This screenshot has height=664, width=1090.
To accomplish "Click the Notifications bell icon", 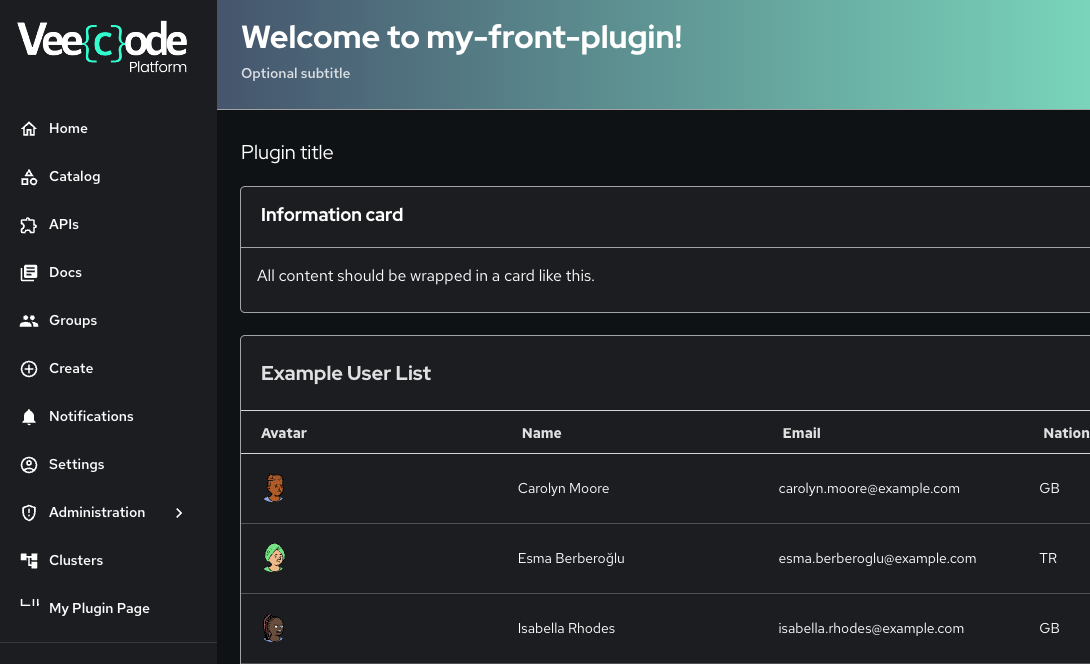I will 29,417.
